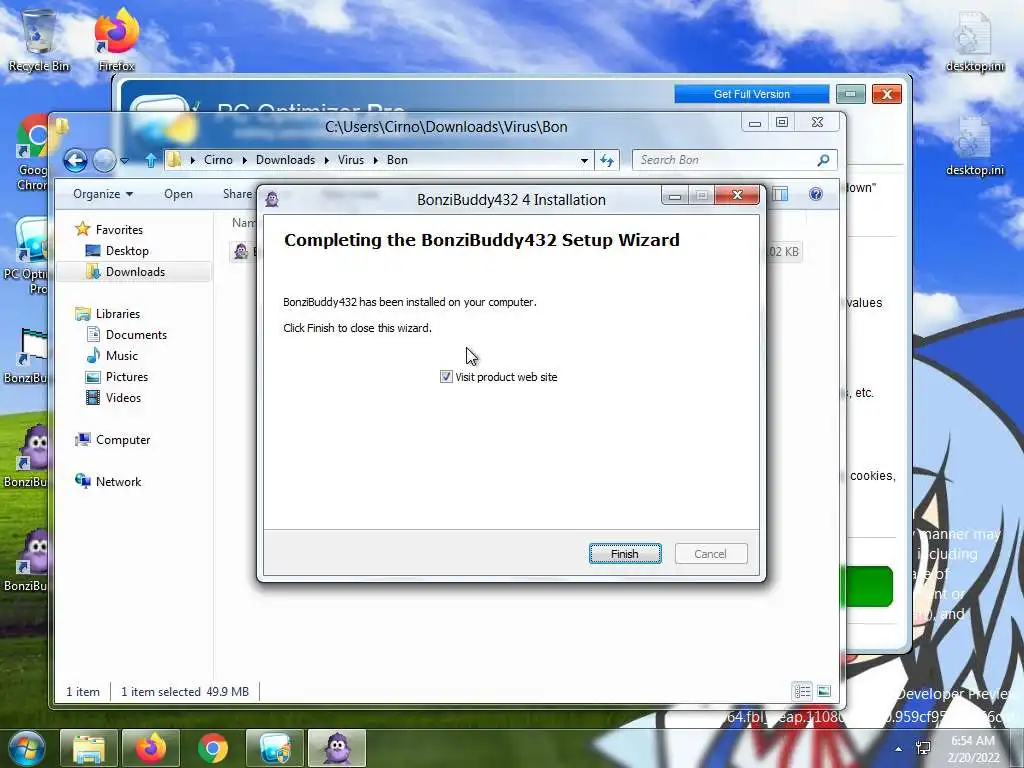Open the Windows Start menu
This screenshot has width=1024, height=768.
point(27,748)
